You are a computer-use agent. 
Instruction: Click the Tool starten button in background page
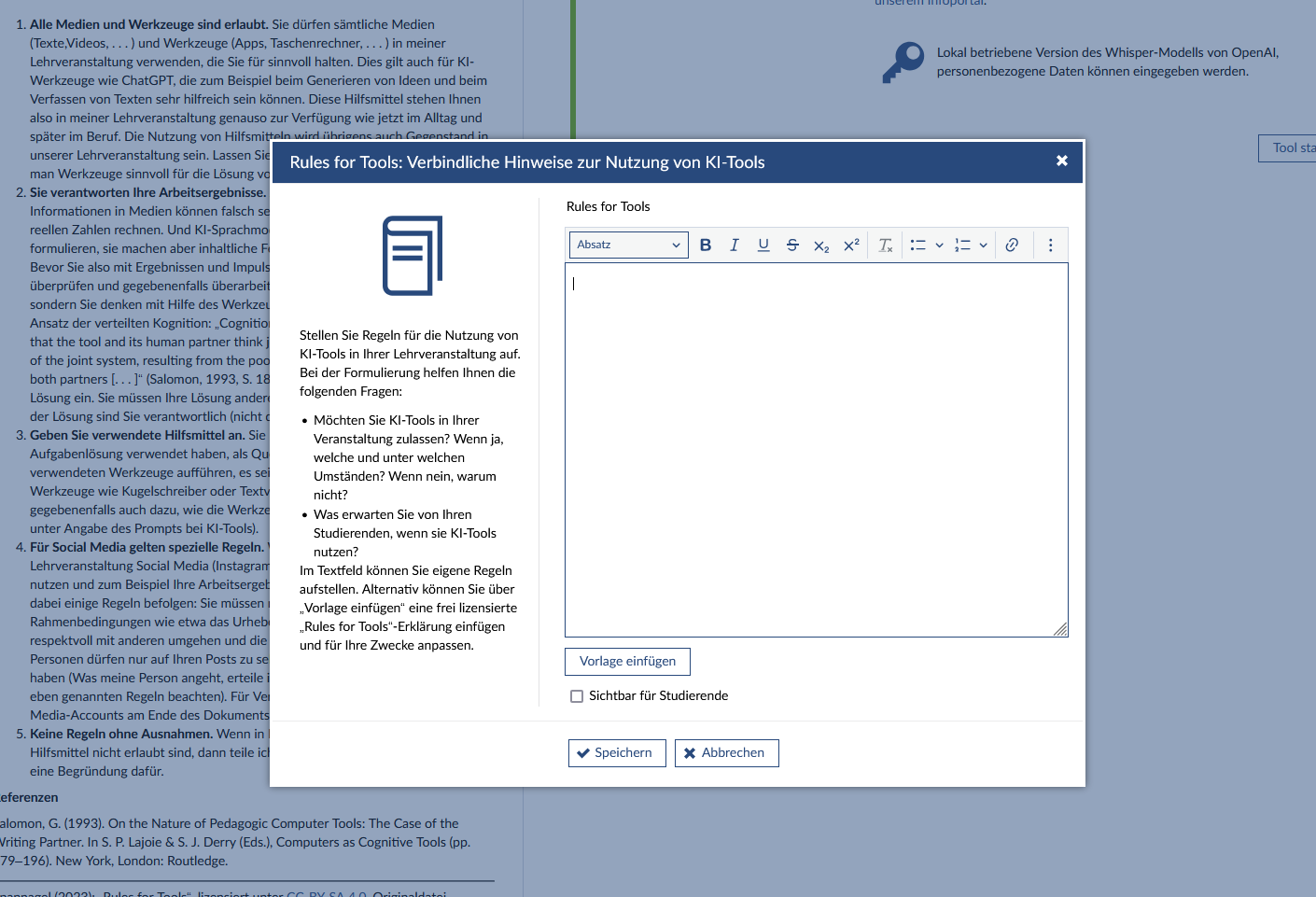click(x=1287, y=147)
